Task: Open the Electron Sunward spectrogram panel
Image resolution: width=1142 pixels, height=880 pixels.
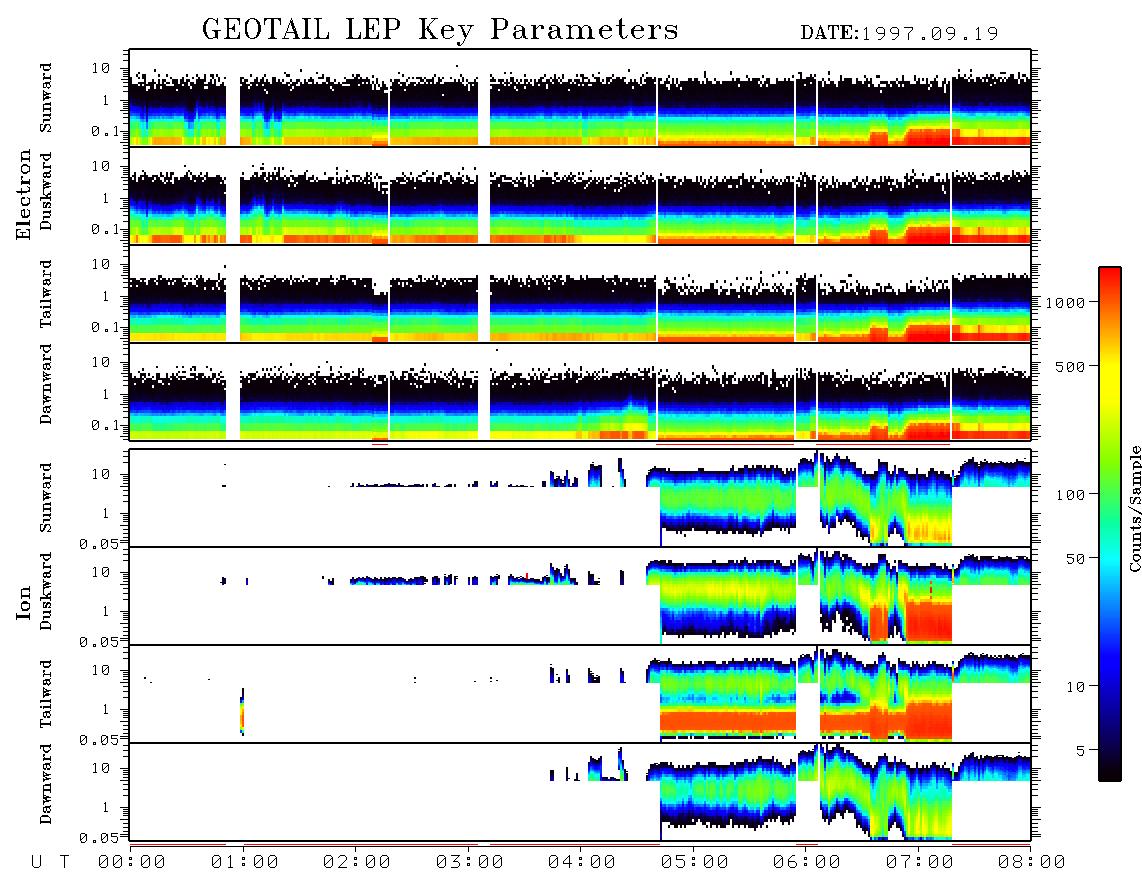Action: 580,98
